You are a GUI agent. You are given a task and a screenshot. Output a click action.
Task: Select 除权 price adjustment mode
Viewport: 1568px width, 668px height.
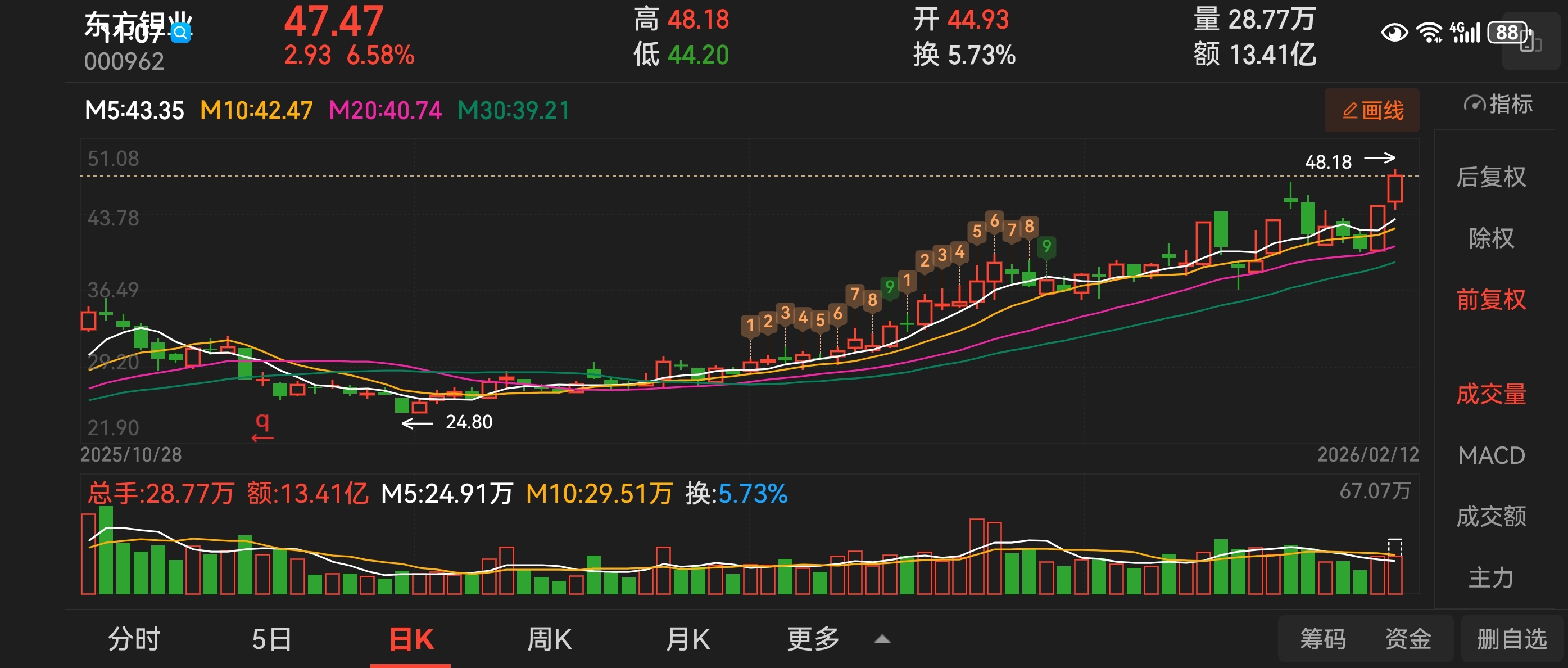[1490, 238]
